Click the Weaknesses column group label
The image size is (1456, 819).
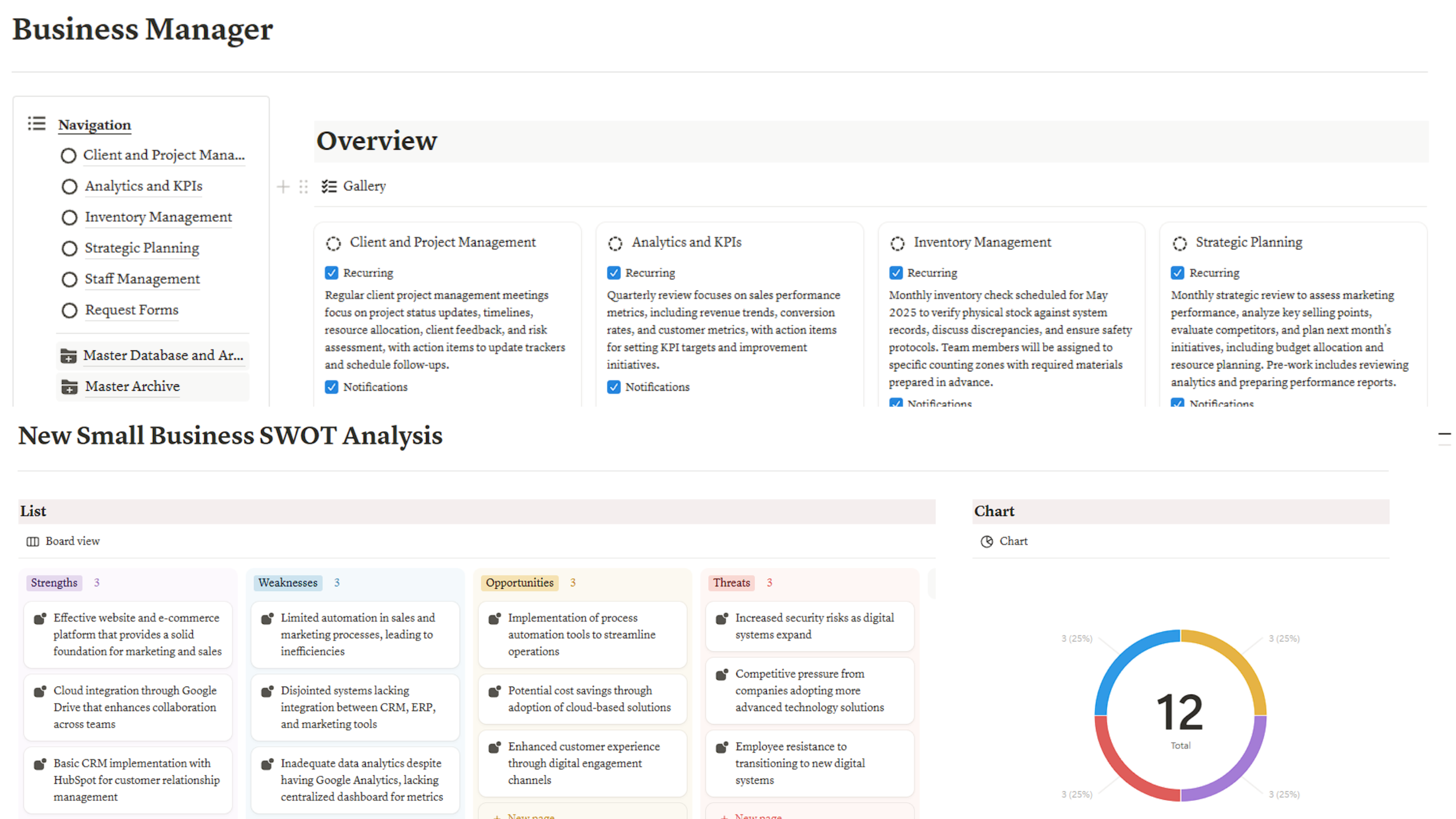click(288, 583)
